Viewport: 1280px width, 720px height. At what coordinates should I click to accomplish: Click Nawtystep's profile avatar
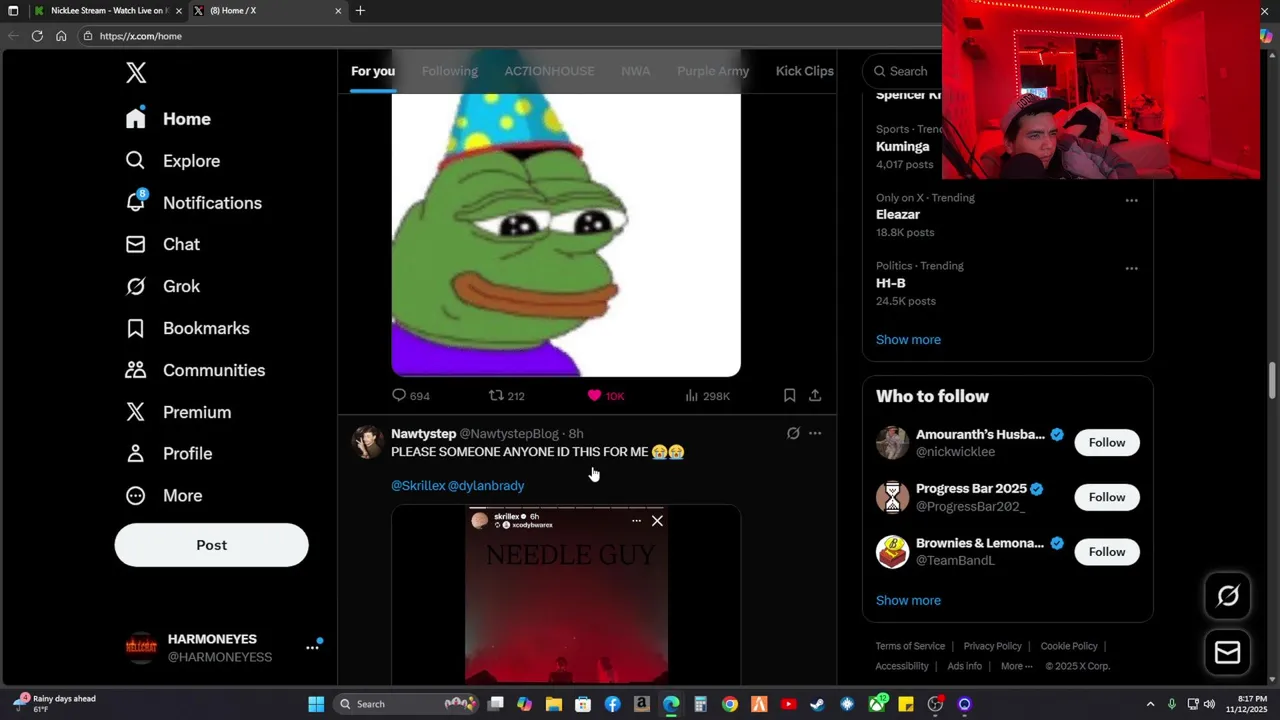pos(368,442)
